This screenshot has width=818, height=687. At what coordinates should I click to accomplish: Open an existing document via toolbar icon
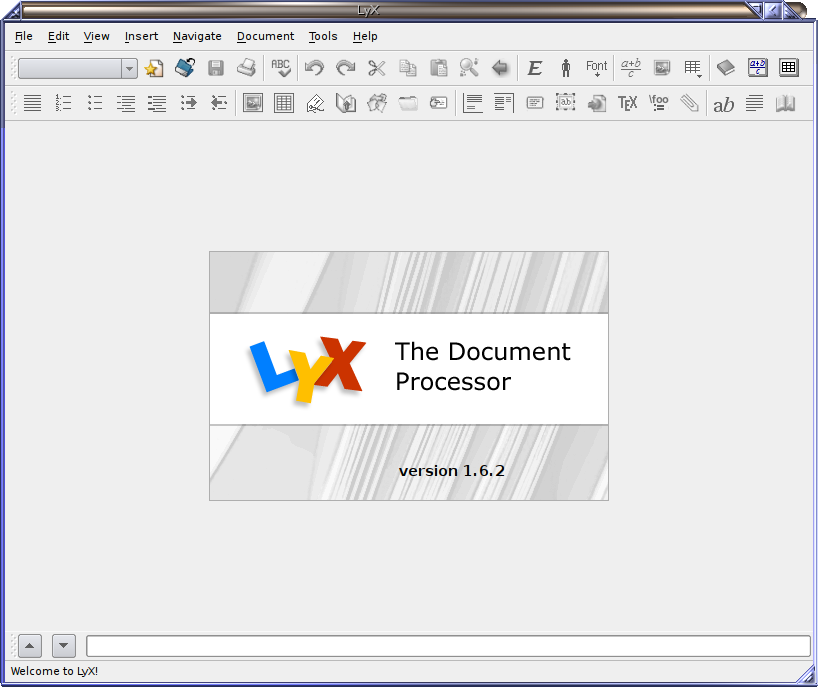[x=185, y=68]
